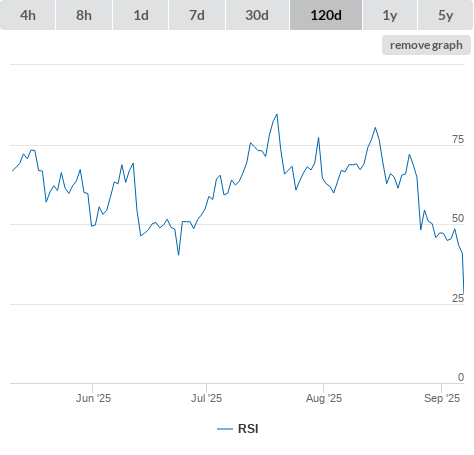Select the 8h time range tab

pos(84,15)
